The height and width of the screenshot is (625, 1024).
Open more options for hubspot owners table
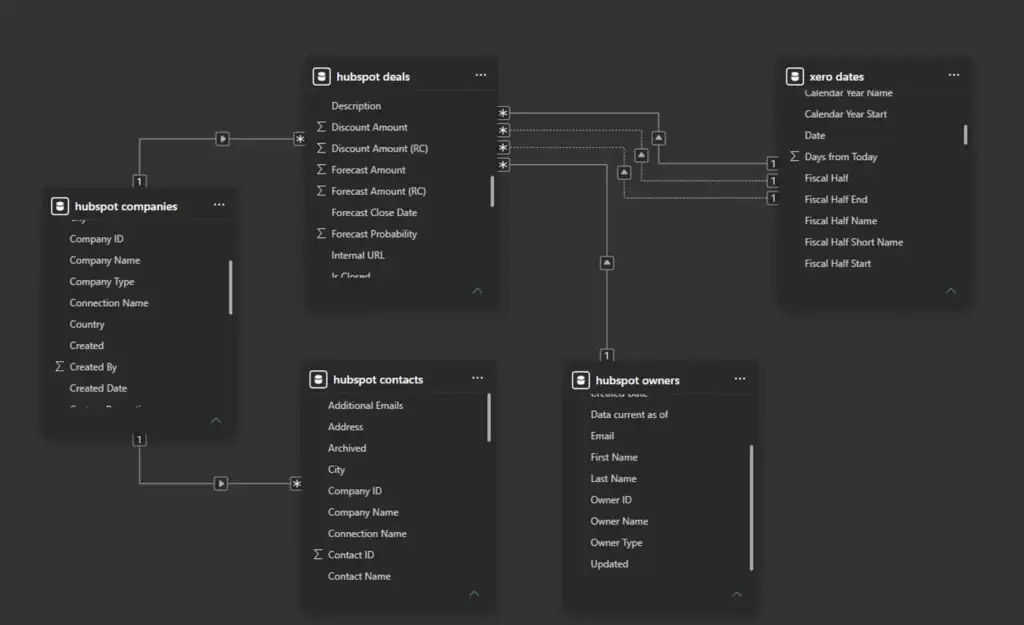pyautogui.click(x=740, y=379)
